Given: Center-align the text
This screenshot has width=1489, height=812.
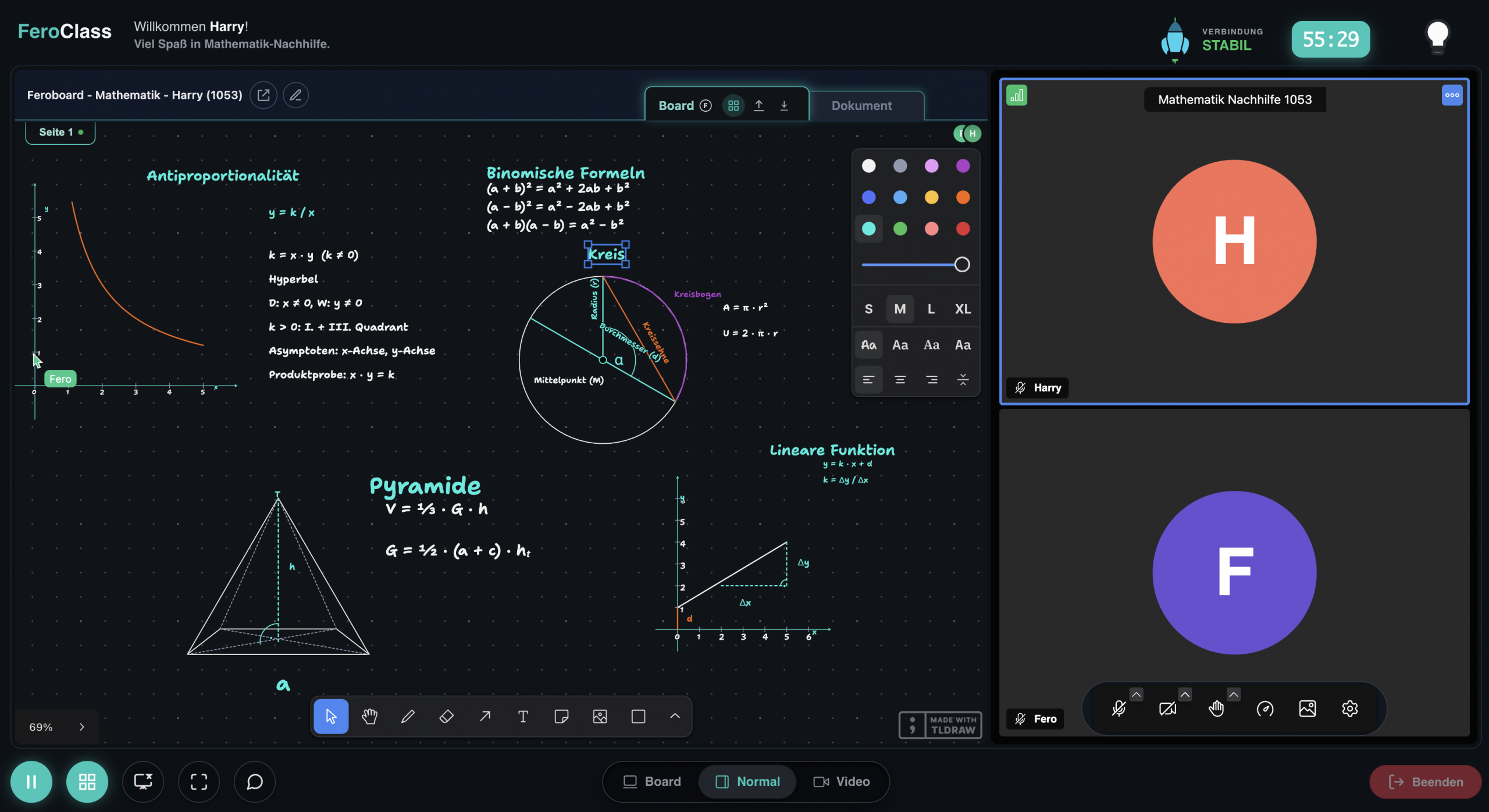Looking at the screenshot, I should [x=900, y=380].
